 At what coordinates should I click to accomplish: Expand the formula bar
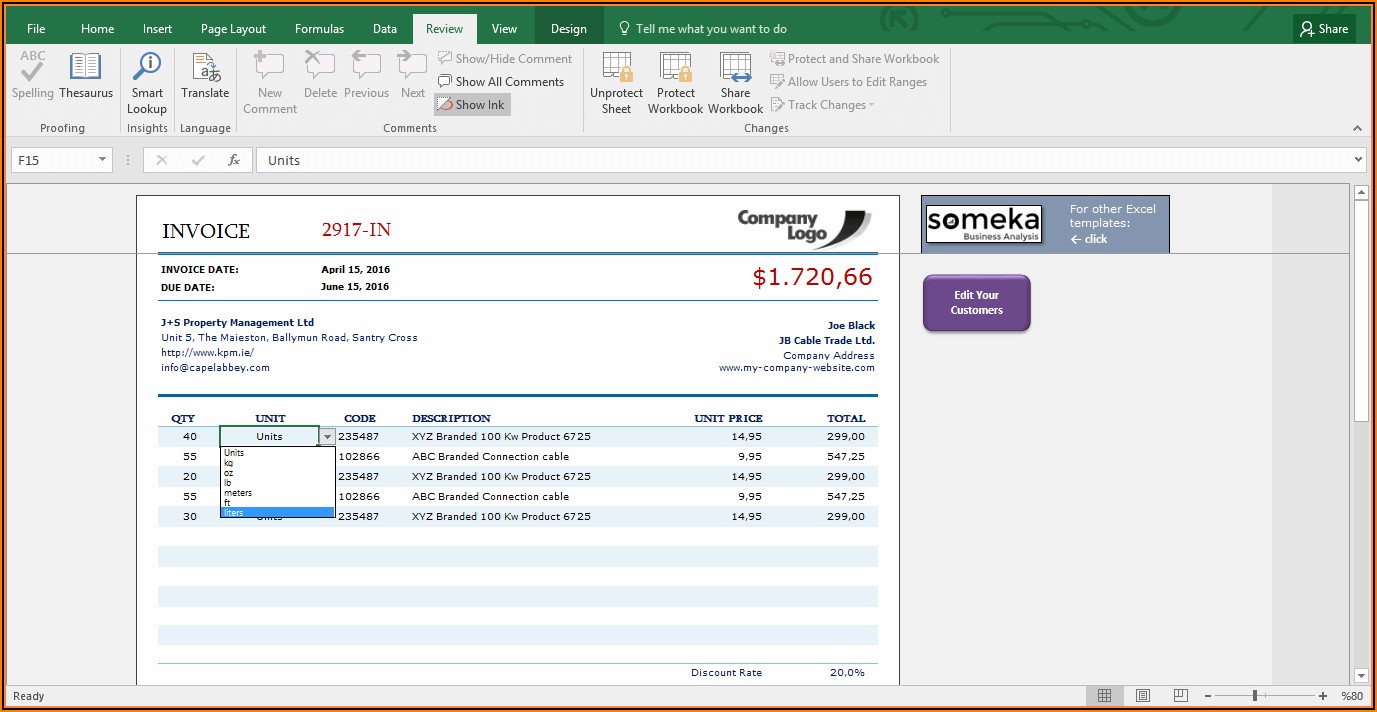1358,160
